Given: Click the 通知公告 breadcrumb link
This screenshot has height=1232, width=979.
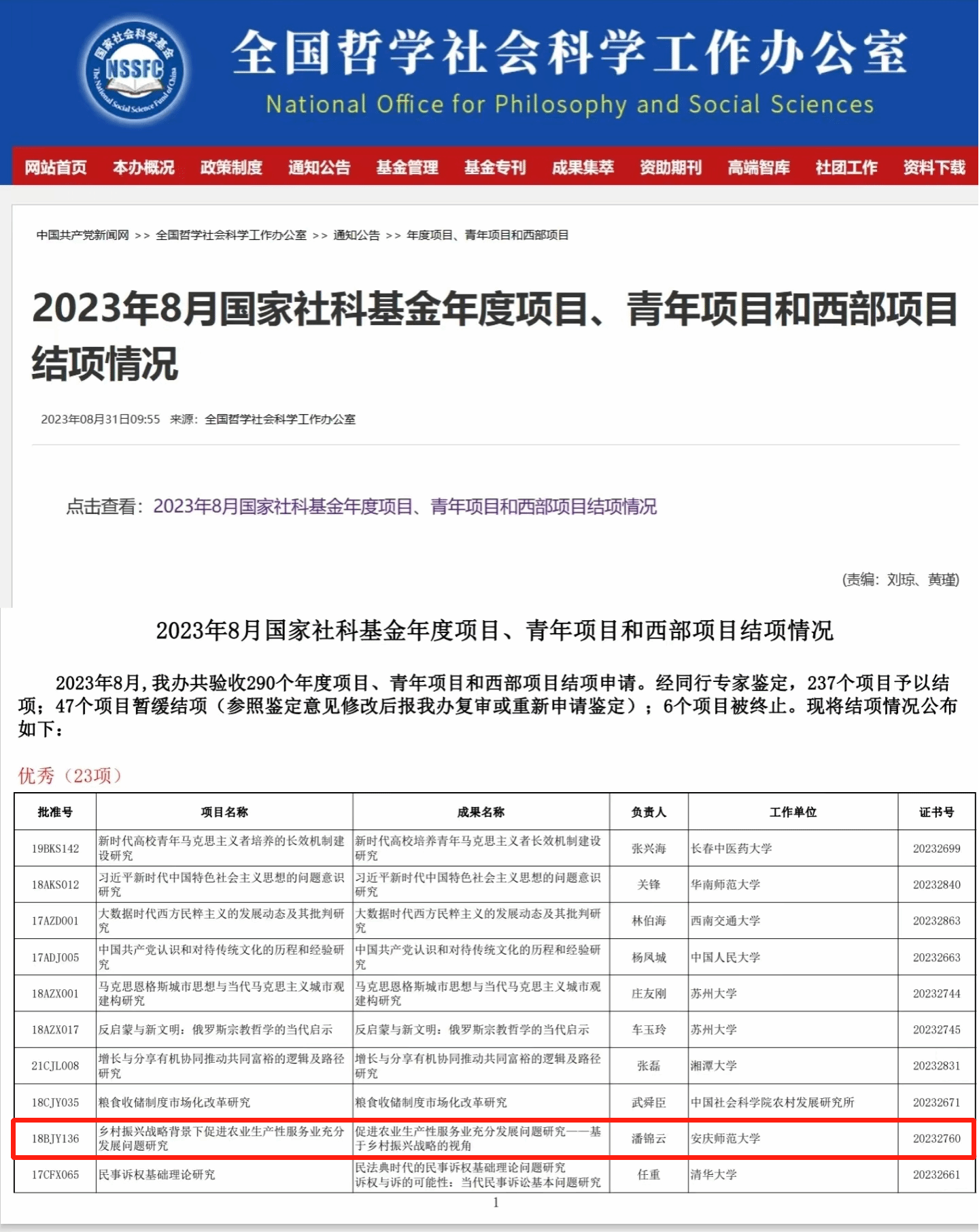Looking at the screenshot, I should 356,235.
